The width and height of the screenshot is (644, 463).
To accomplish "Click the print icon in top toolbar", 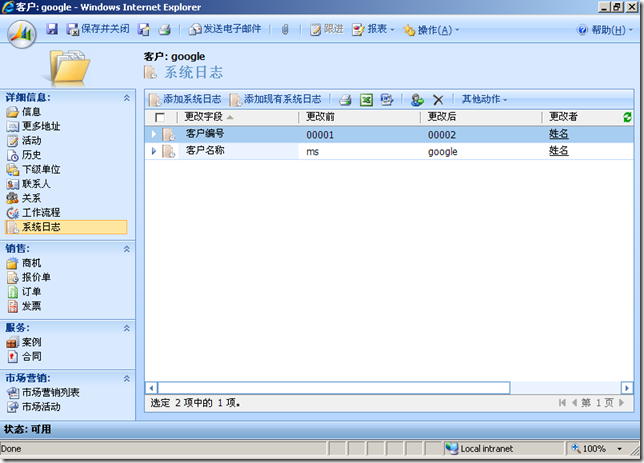I will 165,29.
